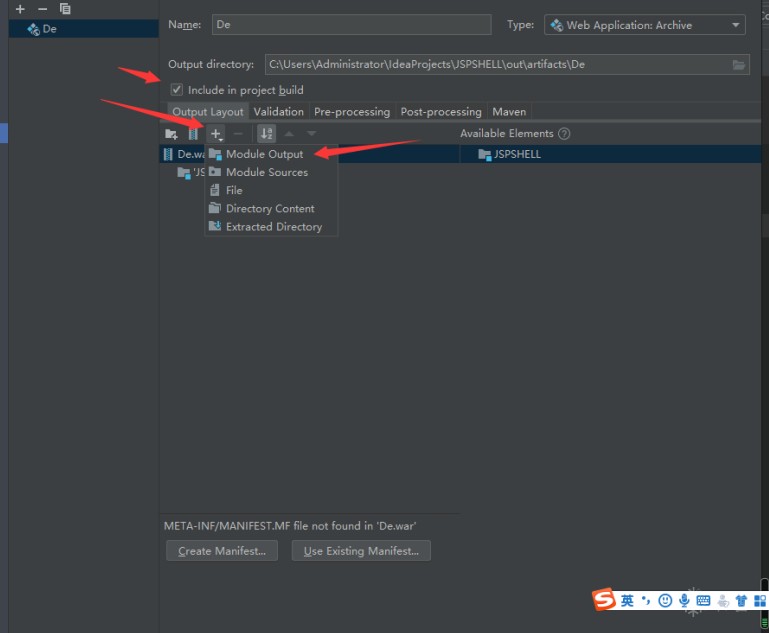Select the De artifact in the list
769x633 pixels.
83,29
